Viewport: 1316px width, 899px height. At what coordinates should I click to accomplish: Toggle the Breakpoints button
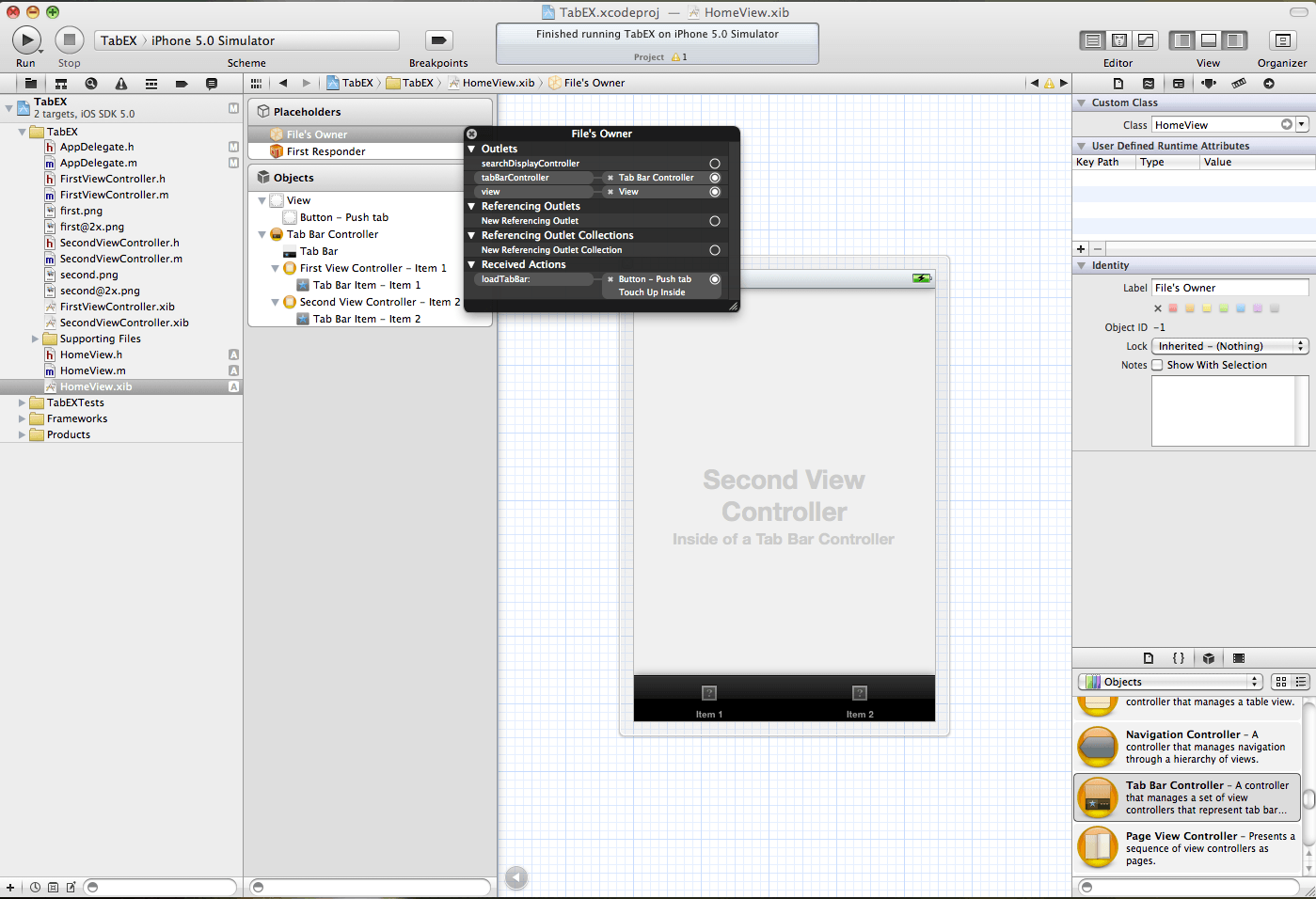click(438, 40)
